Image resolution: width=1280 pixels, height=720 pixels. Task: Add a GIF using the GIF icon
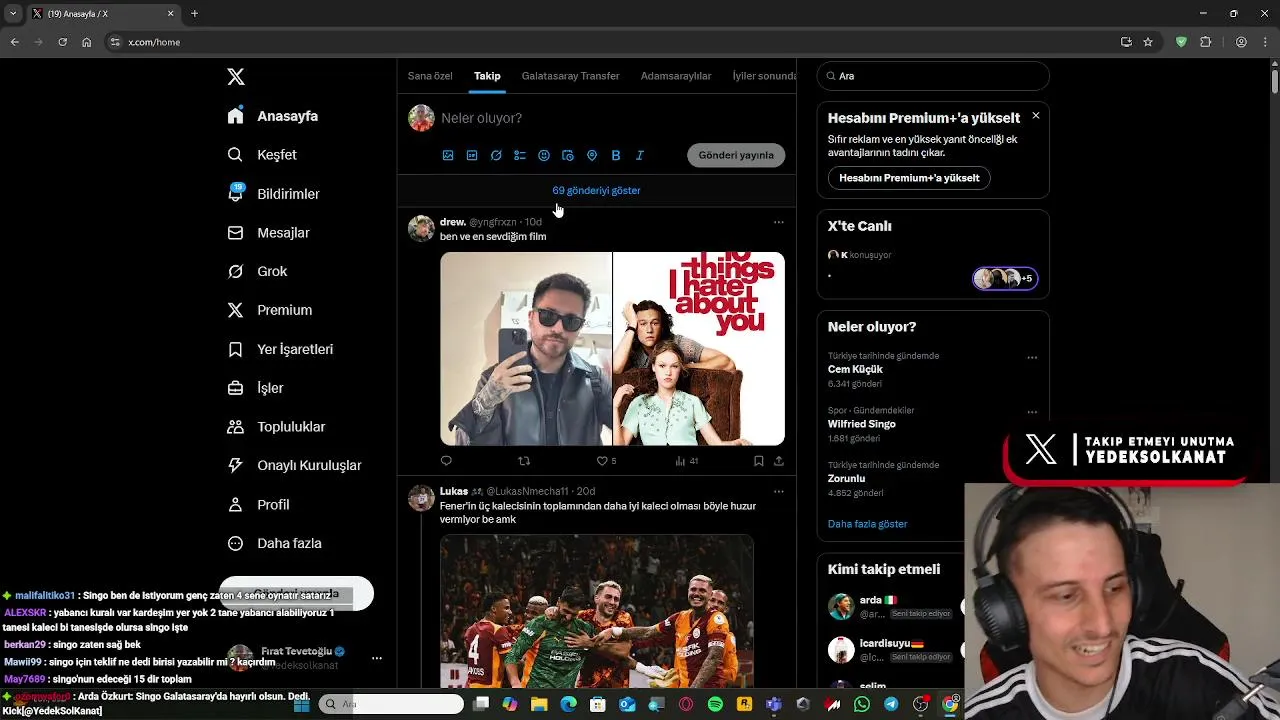(472, 155)
